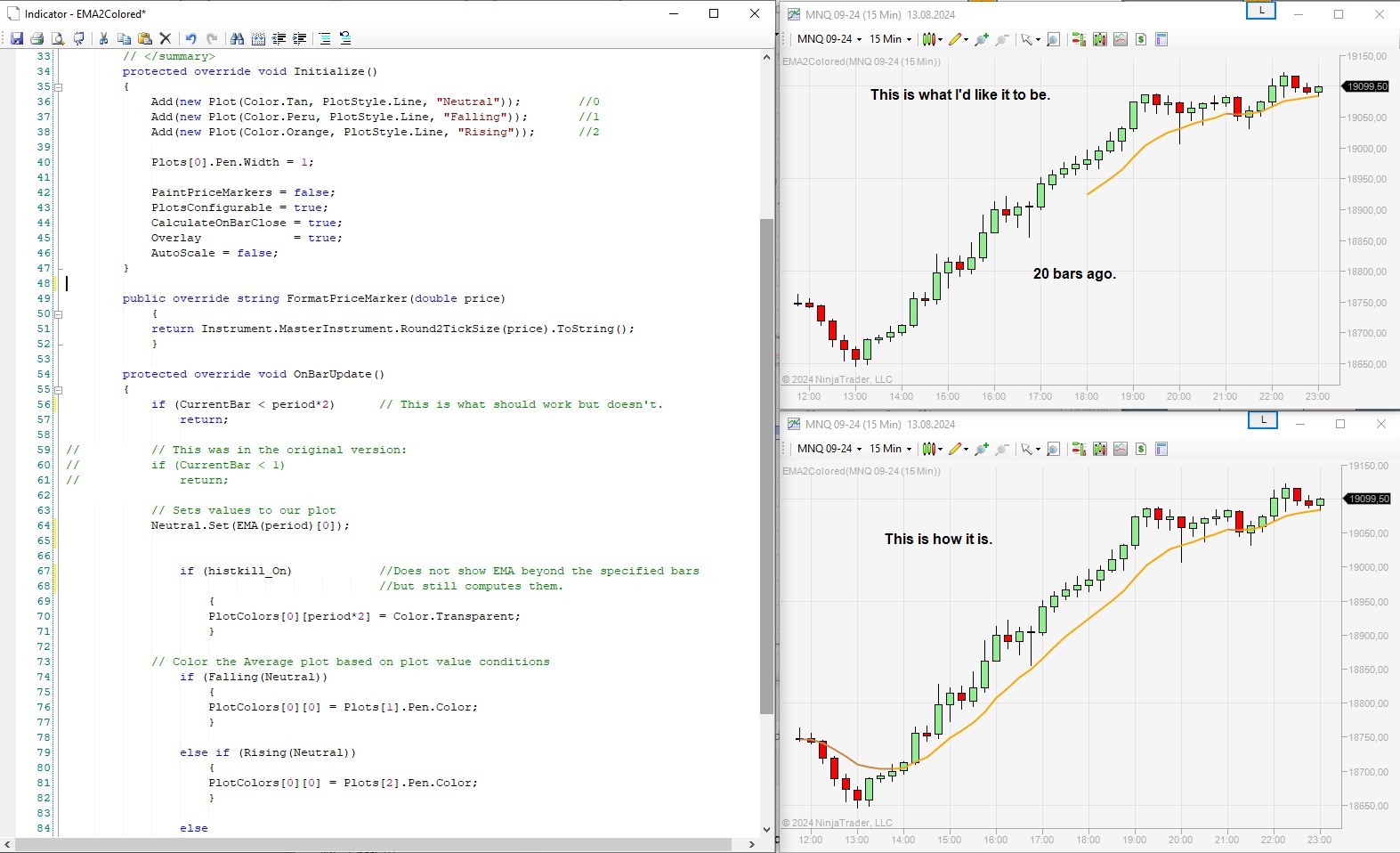Open print preview in the code editor
Image resolution: width=1400 pixels, height=853 pixels.
click(58, 38)
